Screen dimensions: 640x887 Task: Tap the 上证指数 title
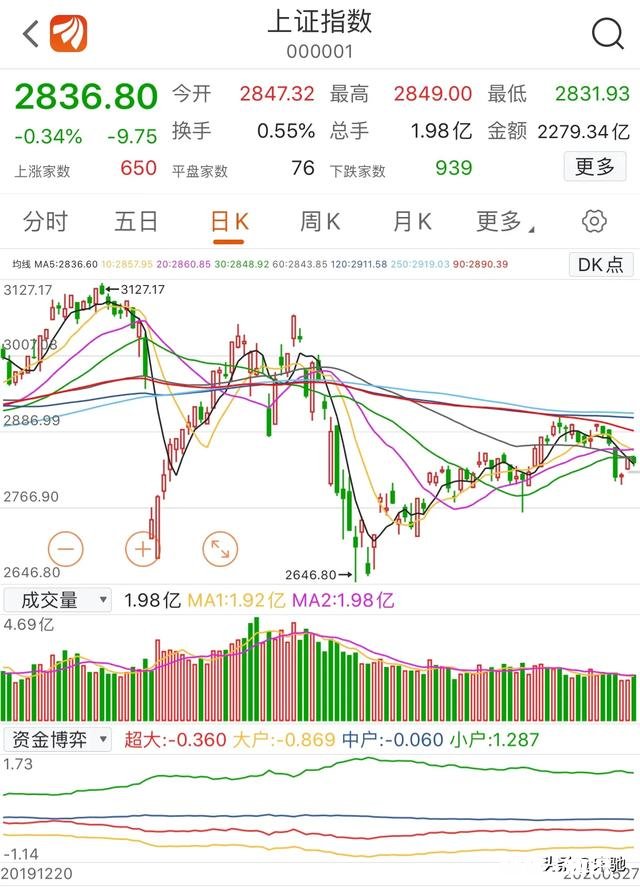click(320, 22)
